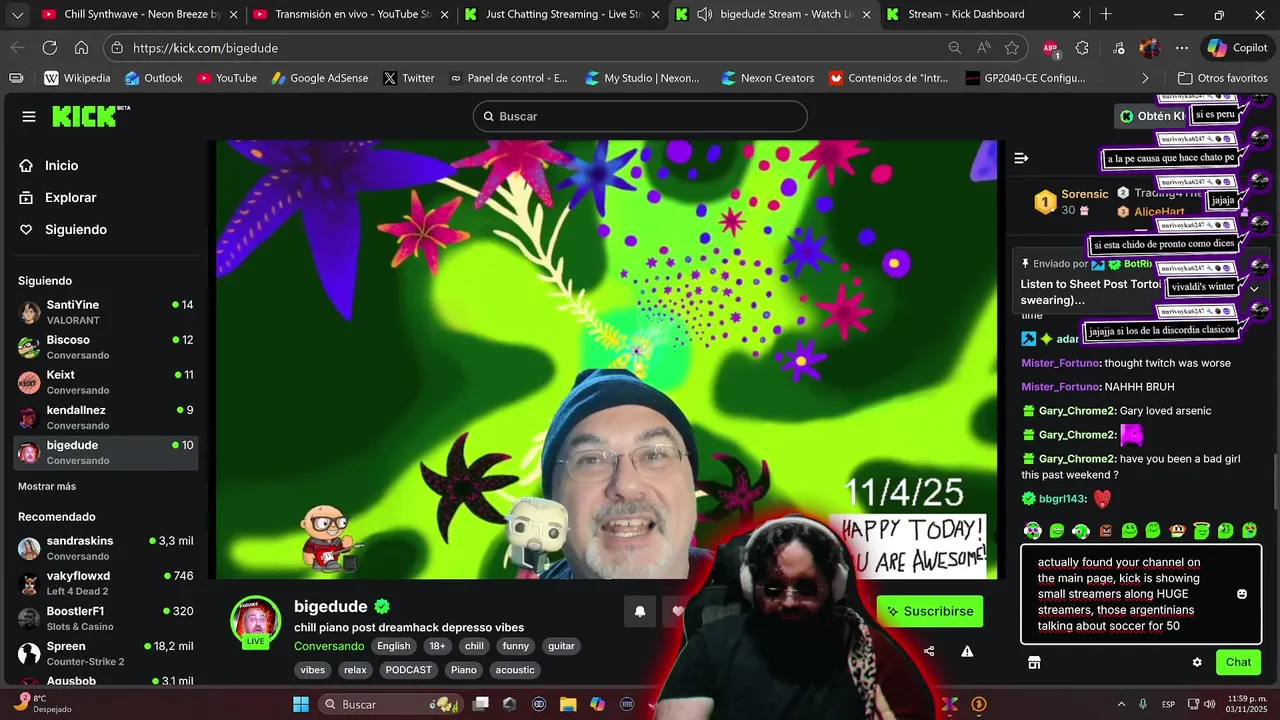
Task: Send message with the Chat button
Action: (x=1238, y=662)
